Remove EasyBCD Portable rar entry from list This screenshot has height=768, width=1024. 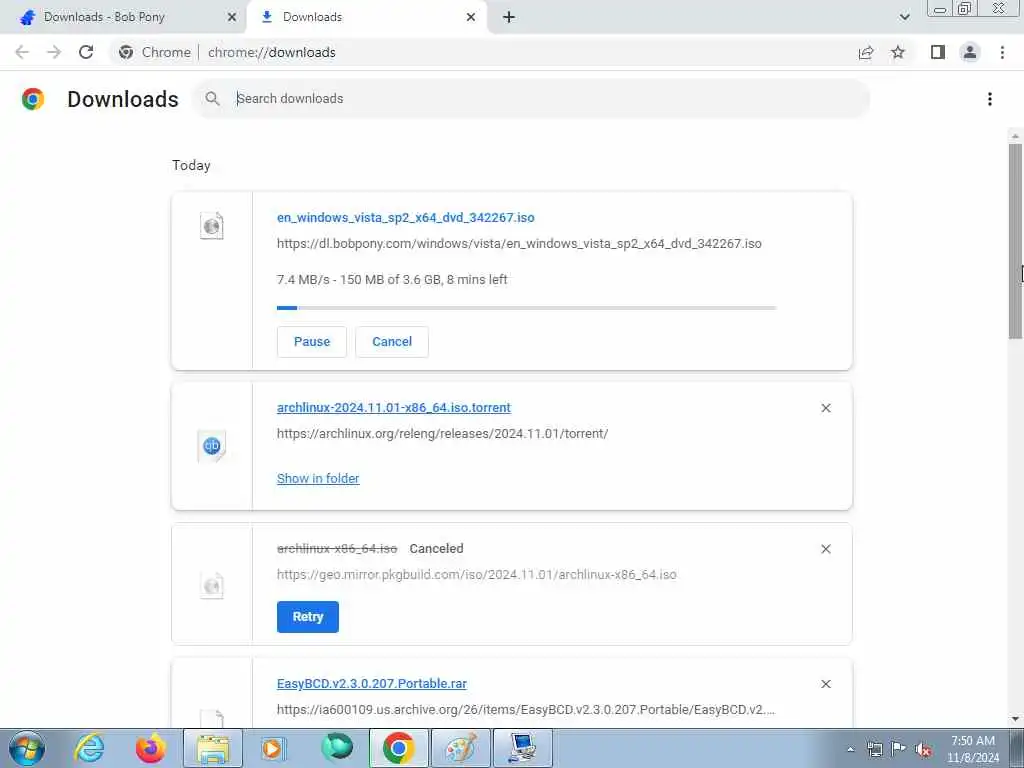[x=825, y=684]
